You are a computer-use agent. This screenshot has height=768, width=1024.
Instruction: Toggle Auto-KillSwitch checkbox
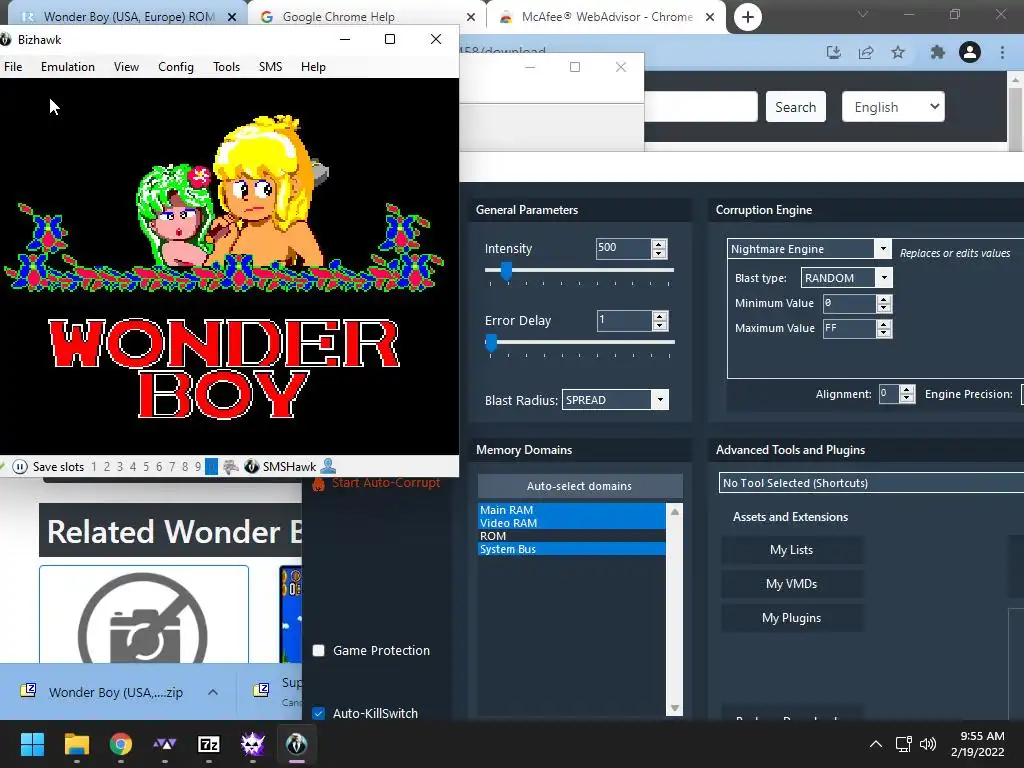(319, 713)
